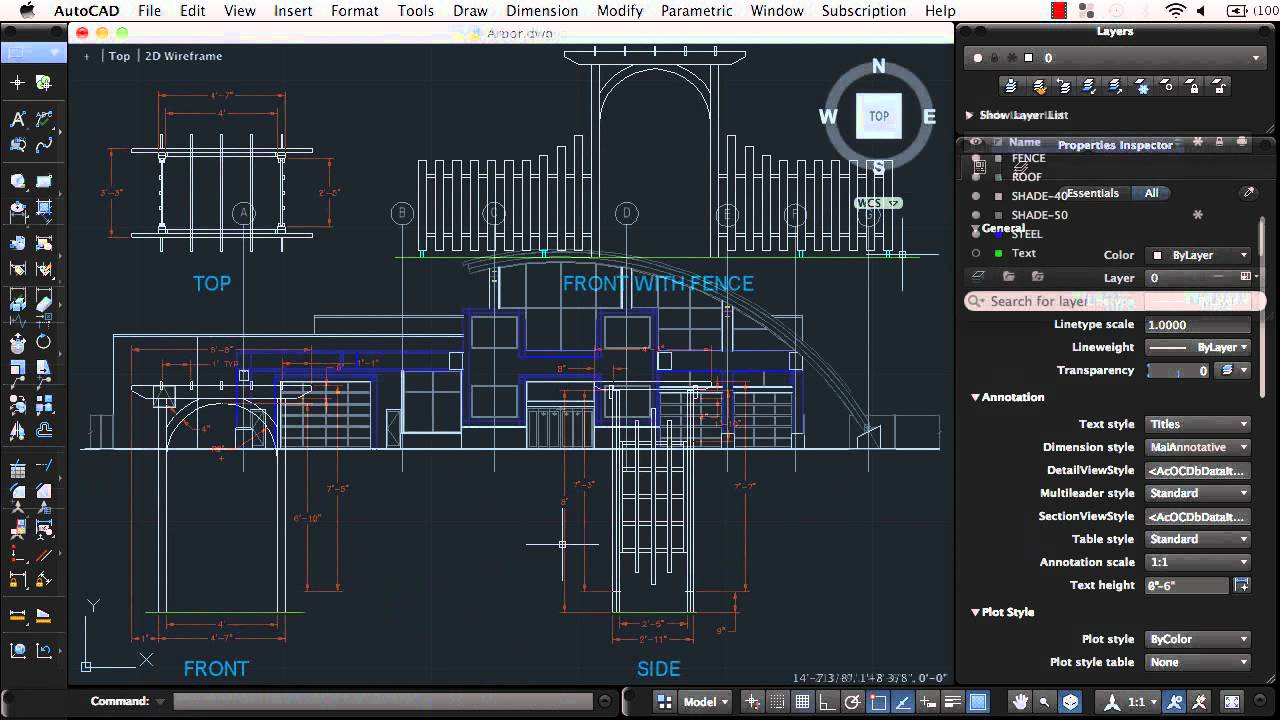Switch inspector to the Essentials view

pos(1092,193)
